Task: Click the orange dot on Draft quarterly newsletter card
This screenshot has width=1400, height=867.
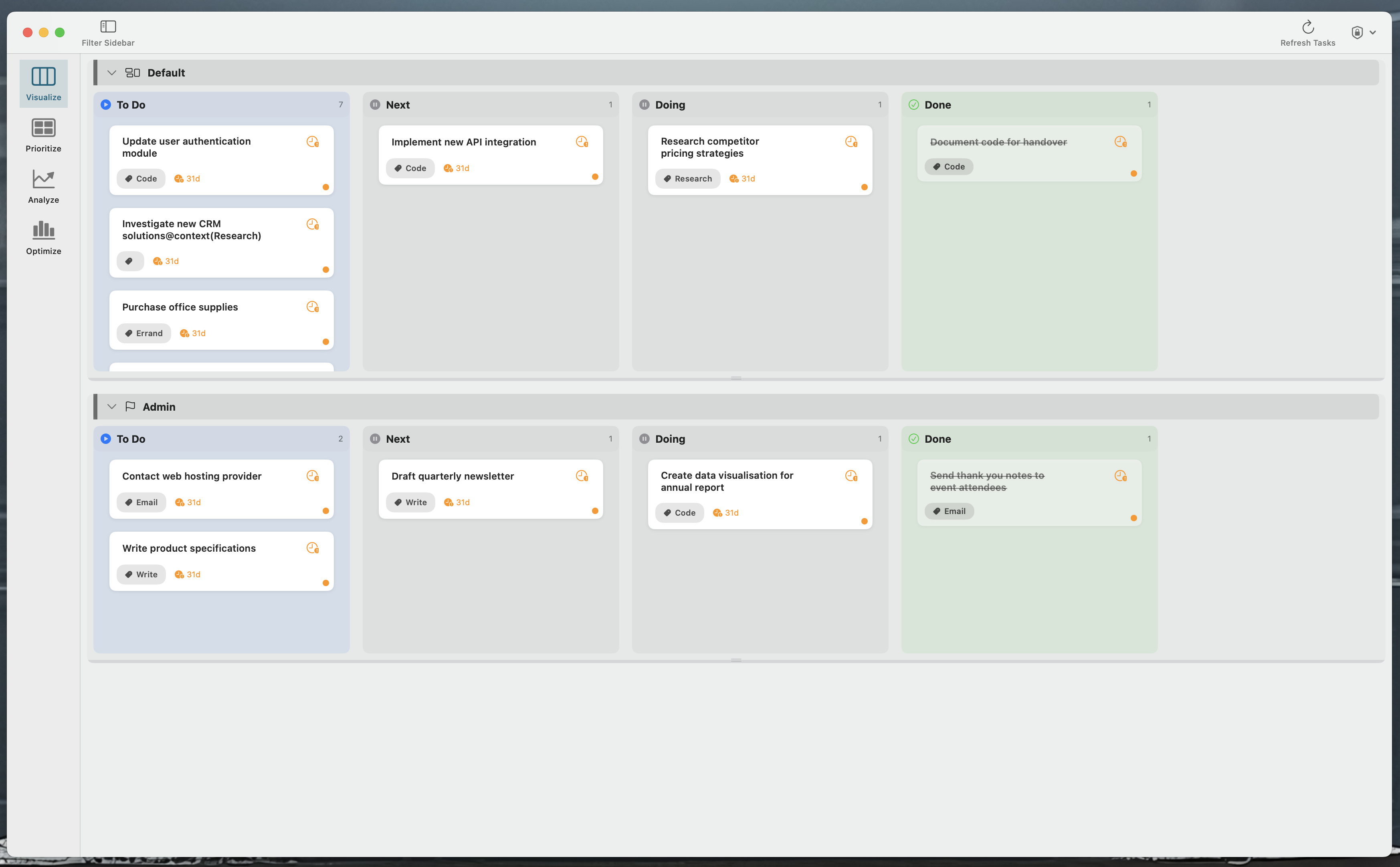Action: pos(595,511)
